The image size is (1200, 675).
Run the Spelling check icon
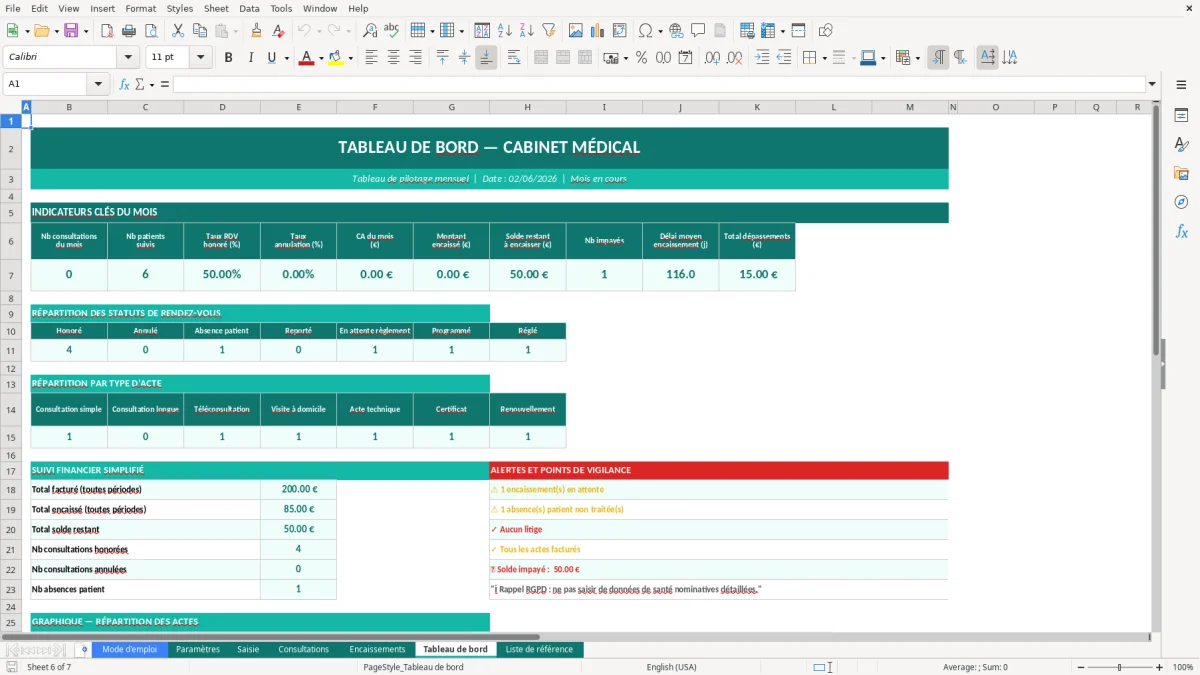coord(391,31)
